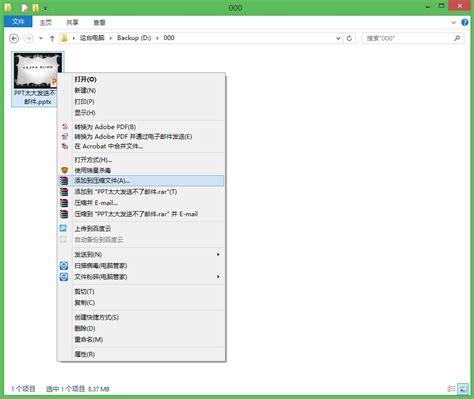
Task: Click the search 000 input box
Action: pyautogui.click(x=408, y=38)
